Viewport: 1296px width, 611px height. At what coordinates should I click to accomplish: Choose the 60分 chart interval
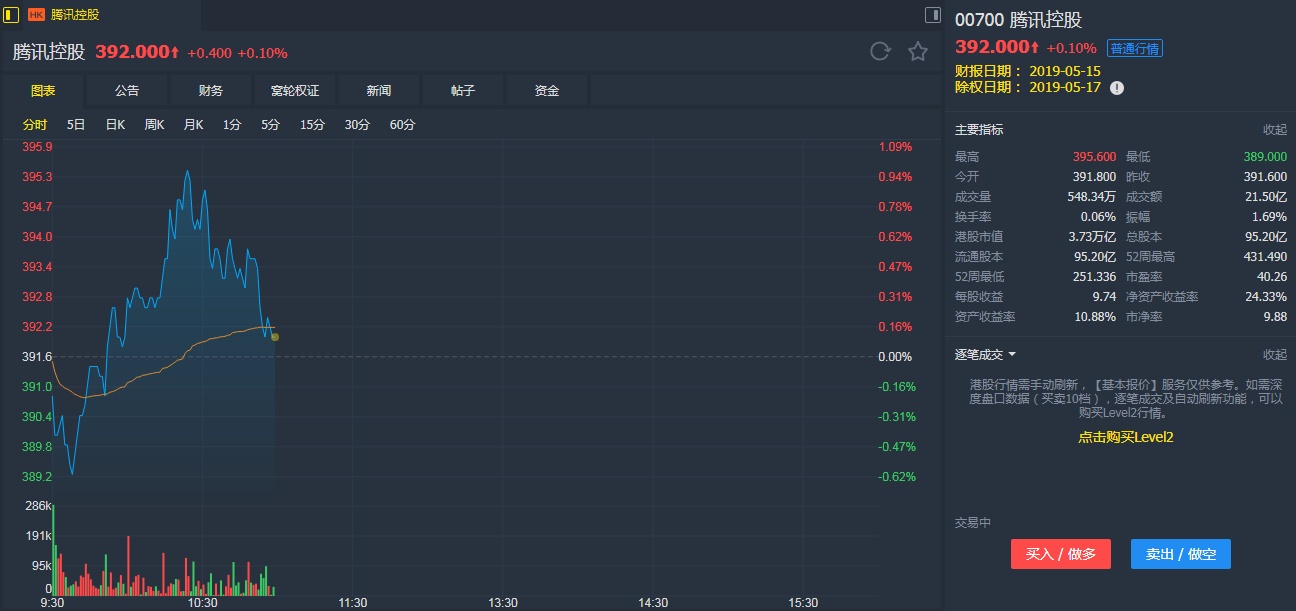402,125
